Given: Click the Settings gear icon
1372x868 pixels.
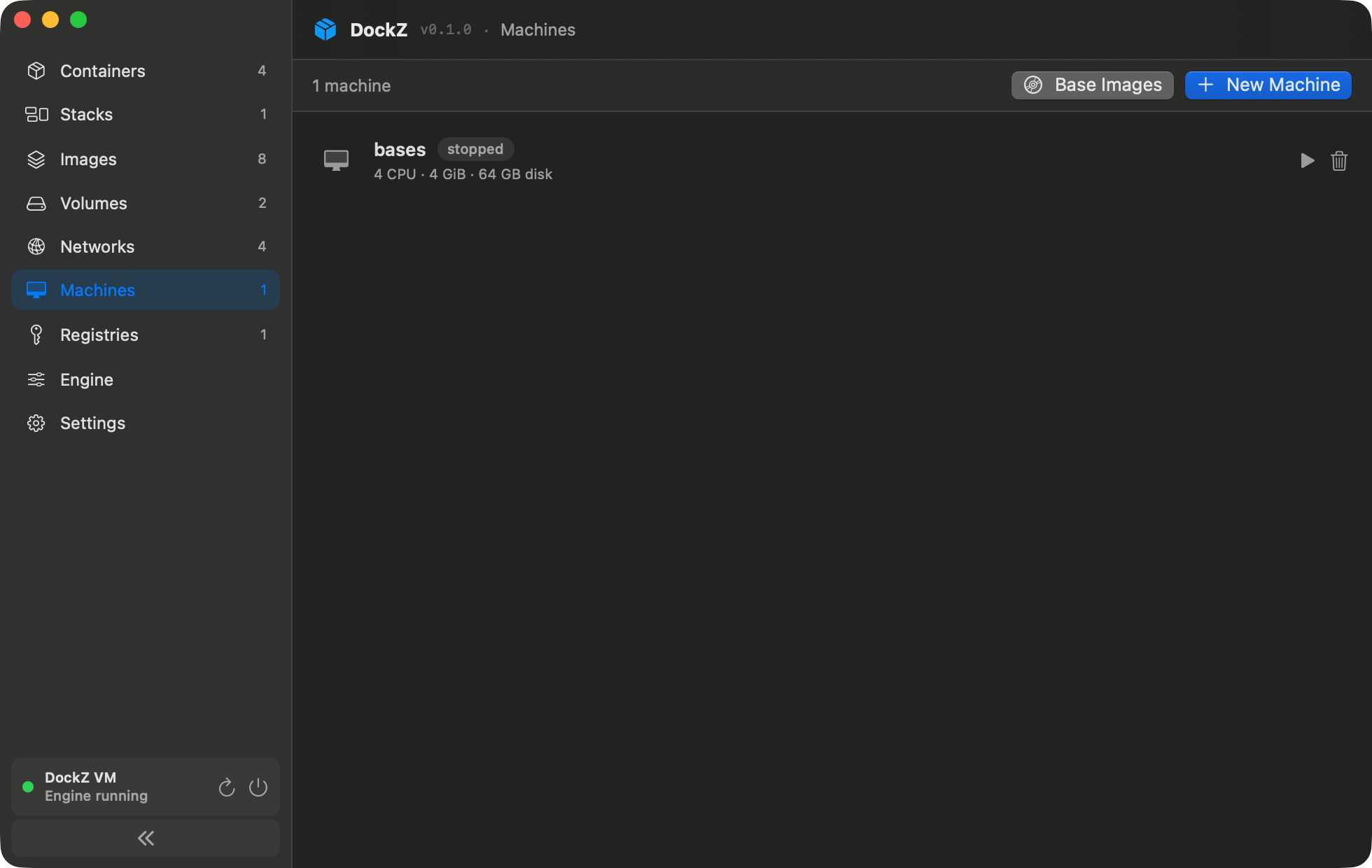Looking at the screenshot, I should (x=36, y=423).
